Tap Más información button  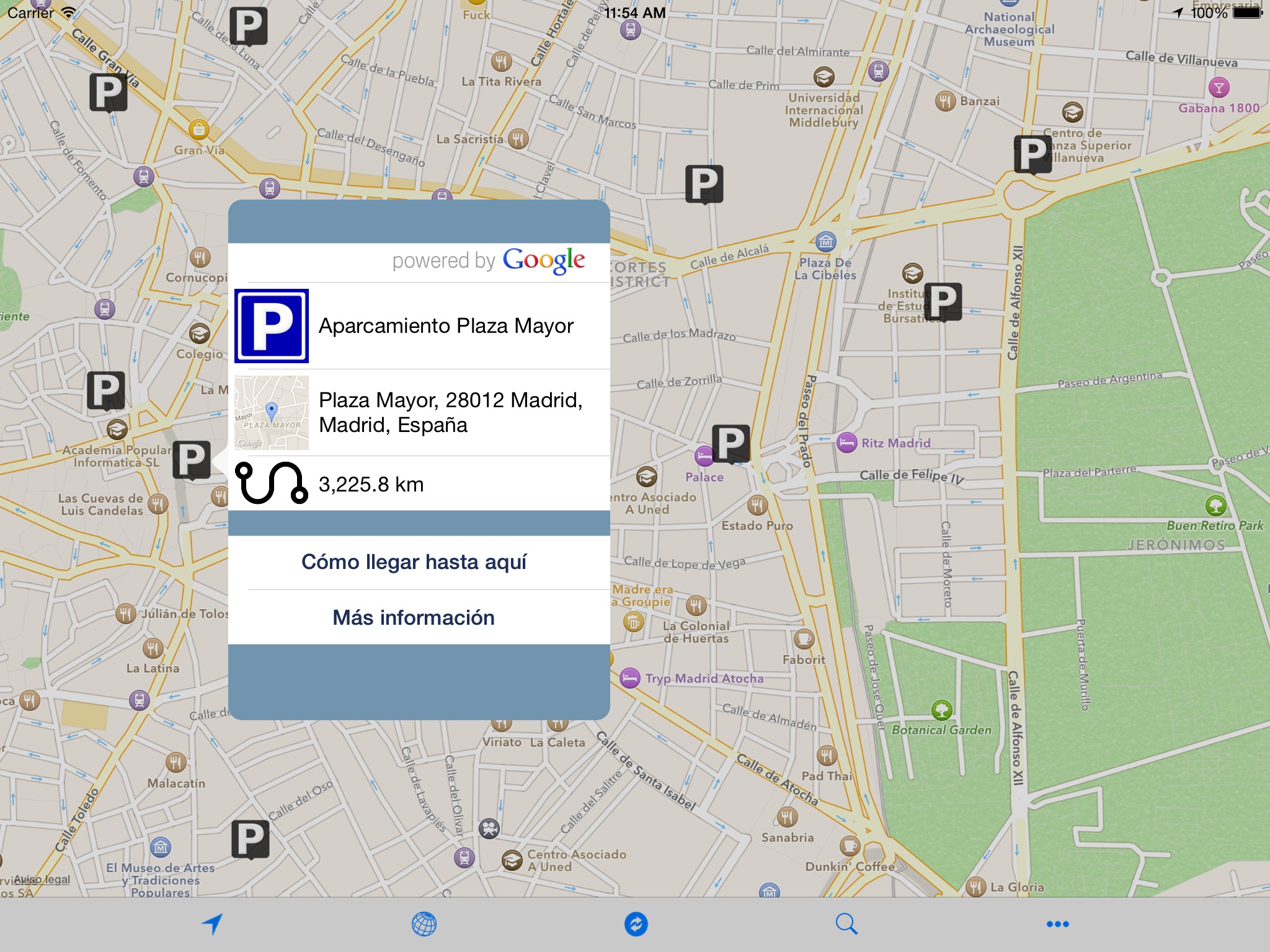(x=414, y=617)
